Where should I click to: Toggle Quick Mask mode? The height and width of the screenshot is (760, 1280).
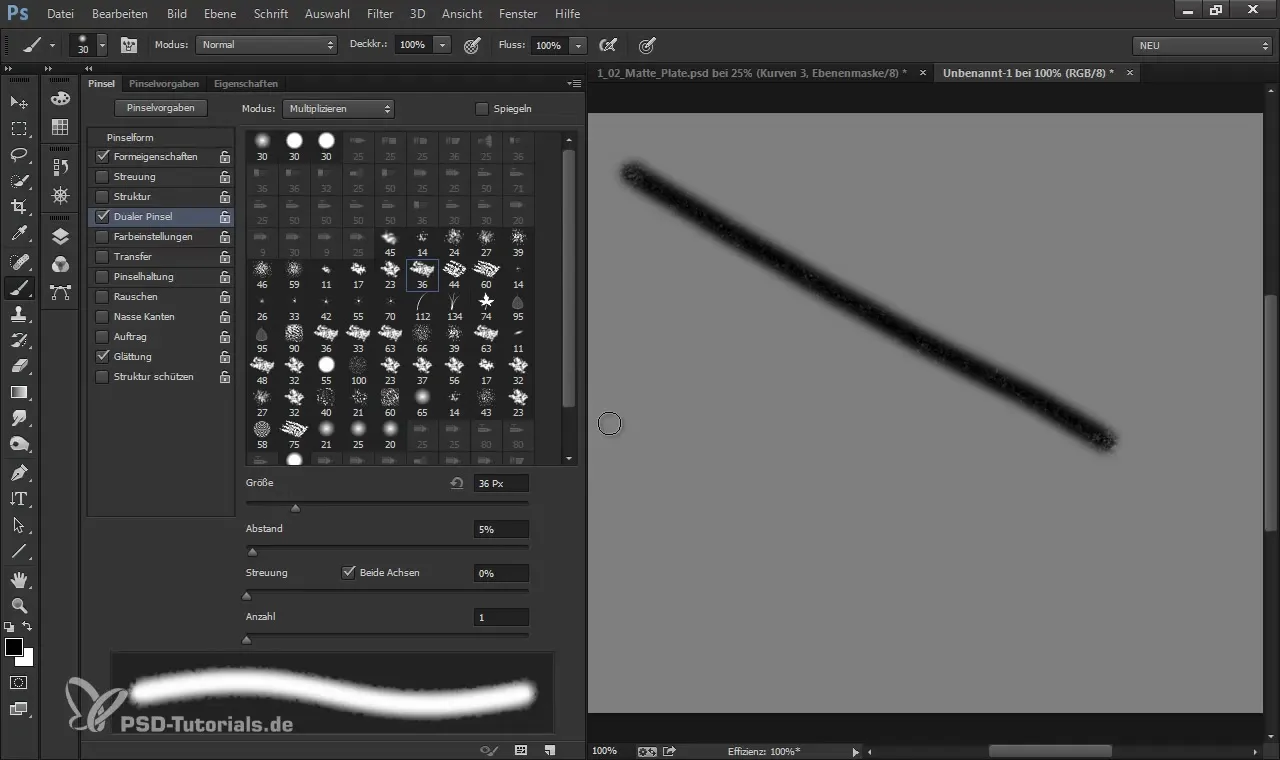point(19,682)
